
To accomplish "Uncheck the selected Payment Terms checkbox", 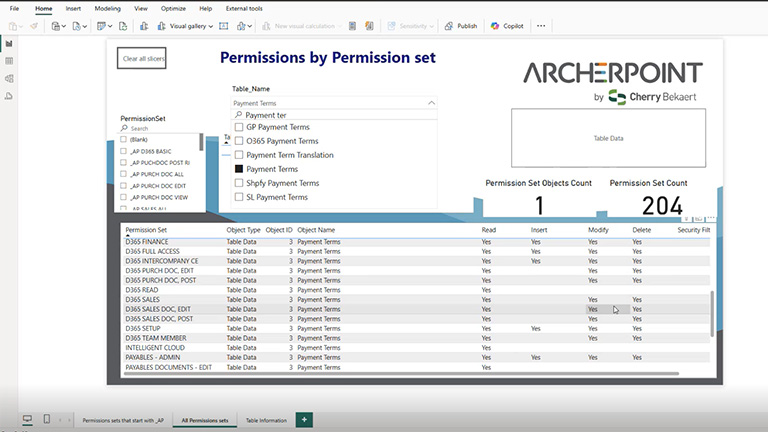I will [239, 169].
